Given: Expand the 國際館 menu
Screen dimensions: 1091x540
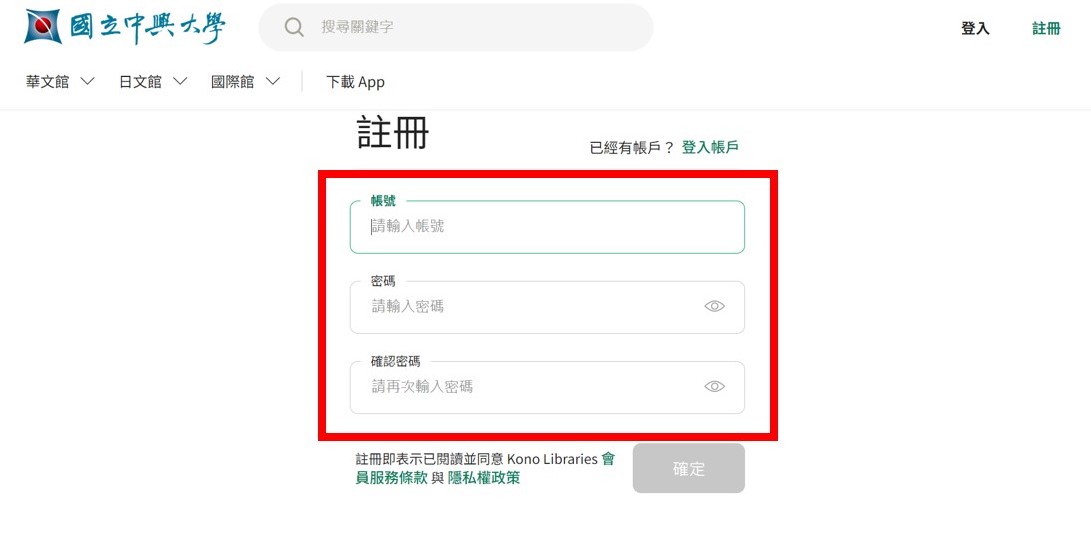Looking at the screenshot, I should tap(245, 82).
